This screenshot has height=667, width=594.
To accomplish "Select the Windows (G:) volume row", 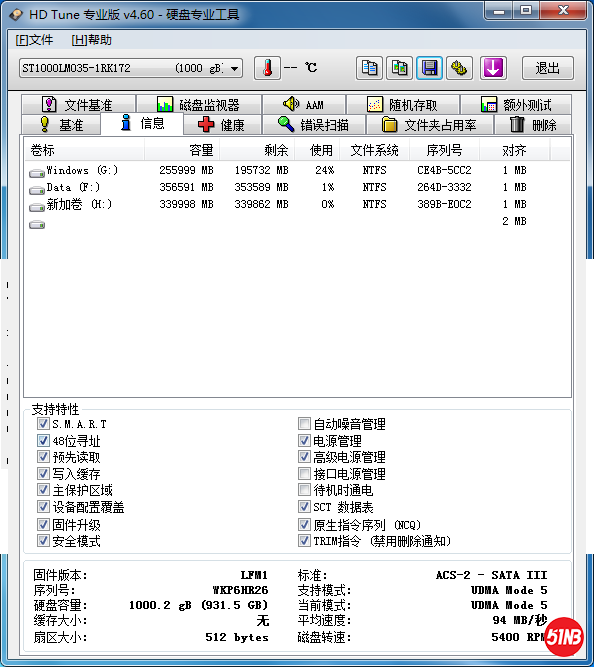I will 297,171.
